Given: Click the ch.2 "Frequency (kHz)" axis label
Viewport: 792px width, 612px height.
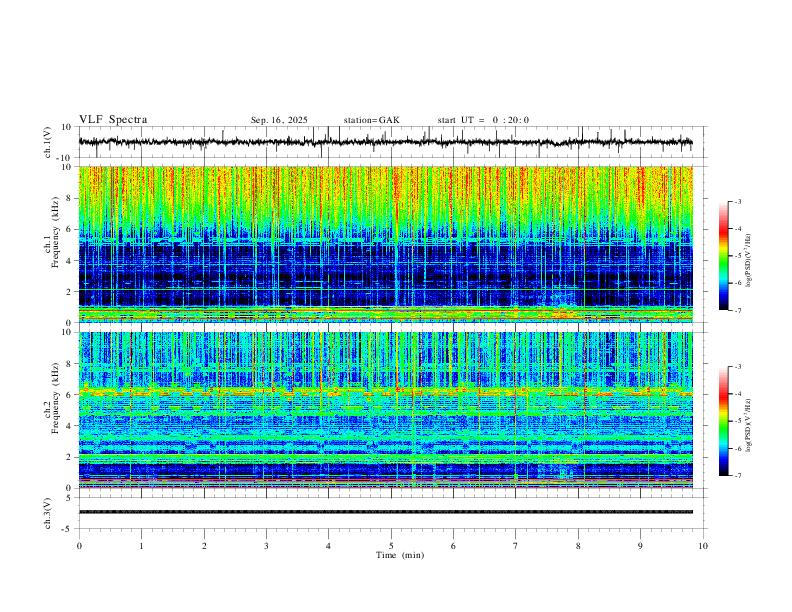Looking at the screenshot, I should point(55,398).
